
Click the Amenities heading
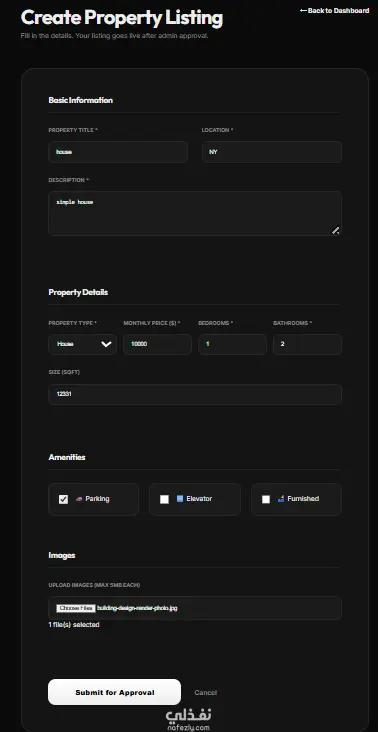[x=67, y=458]
